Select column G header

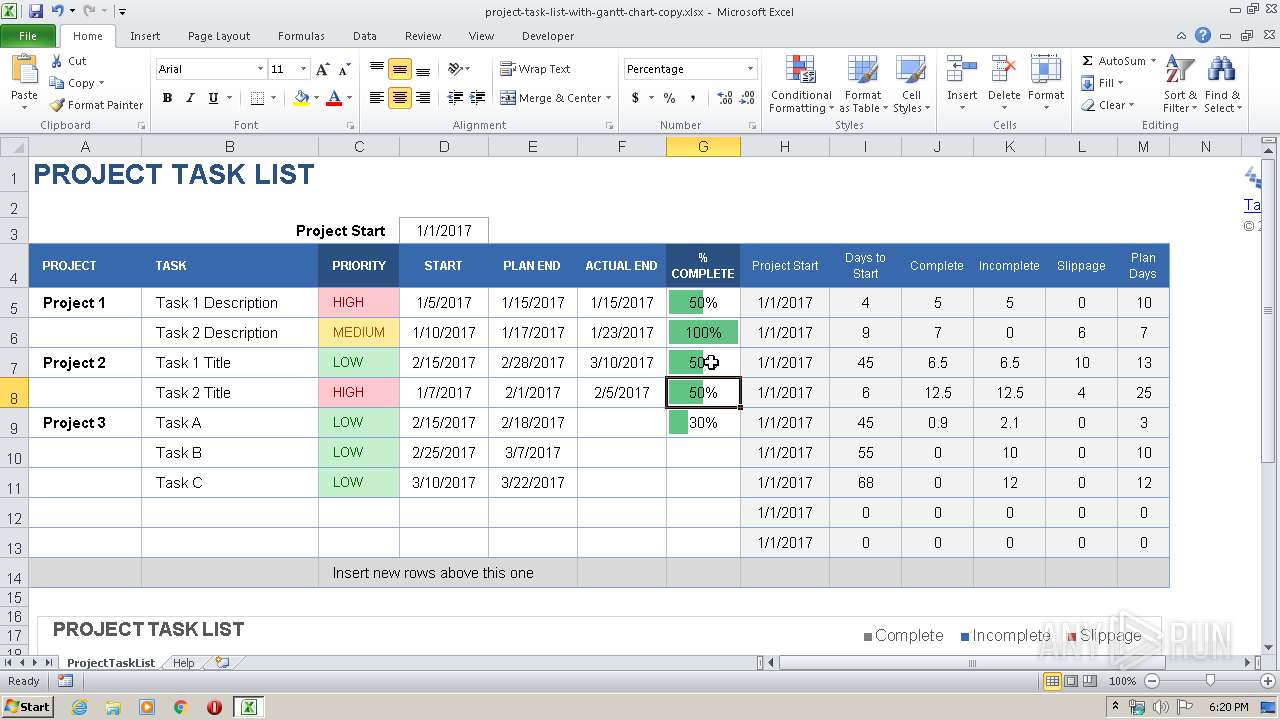coord(703,147)
